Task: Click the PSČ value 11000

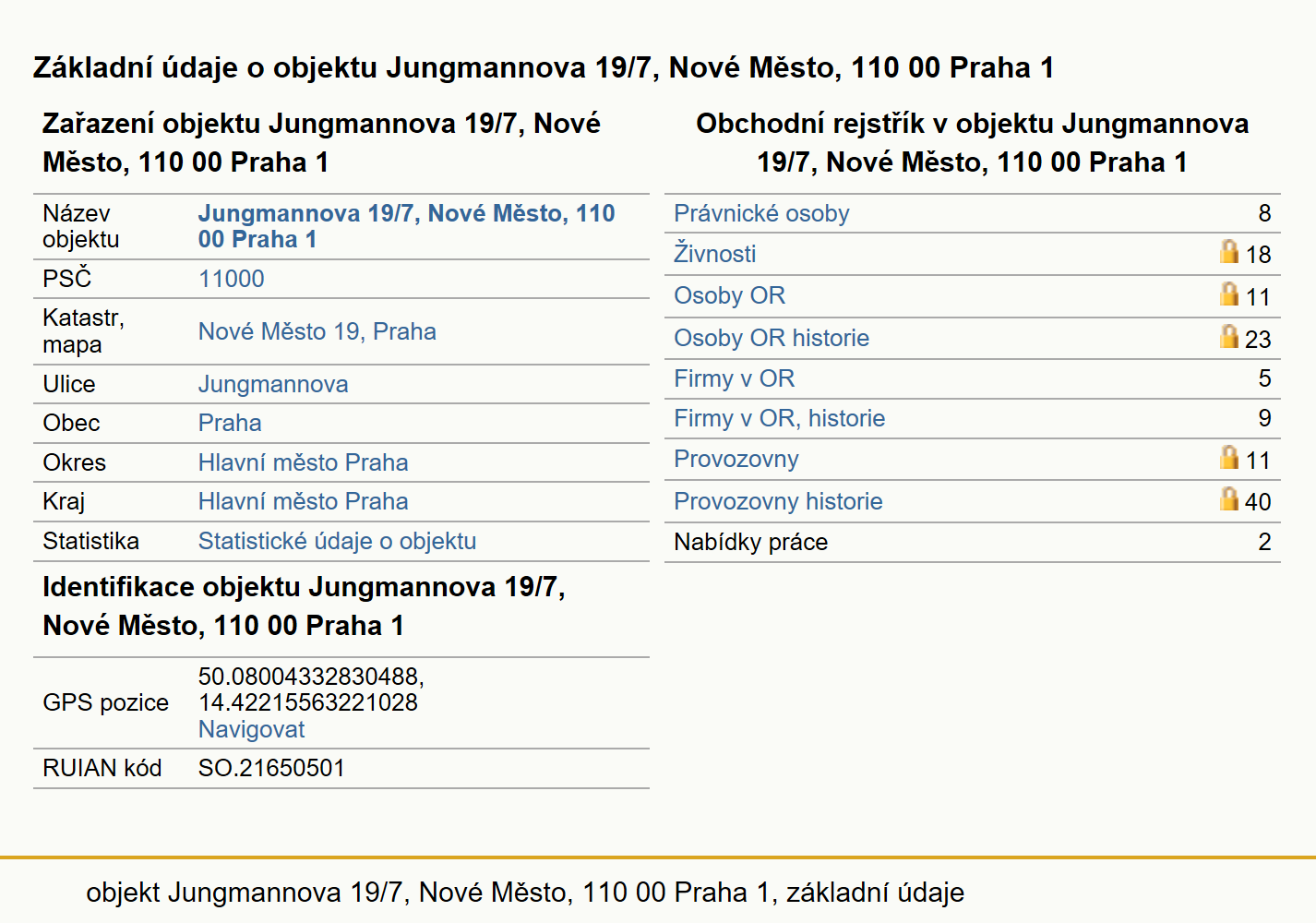Action: coord(231,279)
